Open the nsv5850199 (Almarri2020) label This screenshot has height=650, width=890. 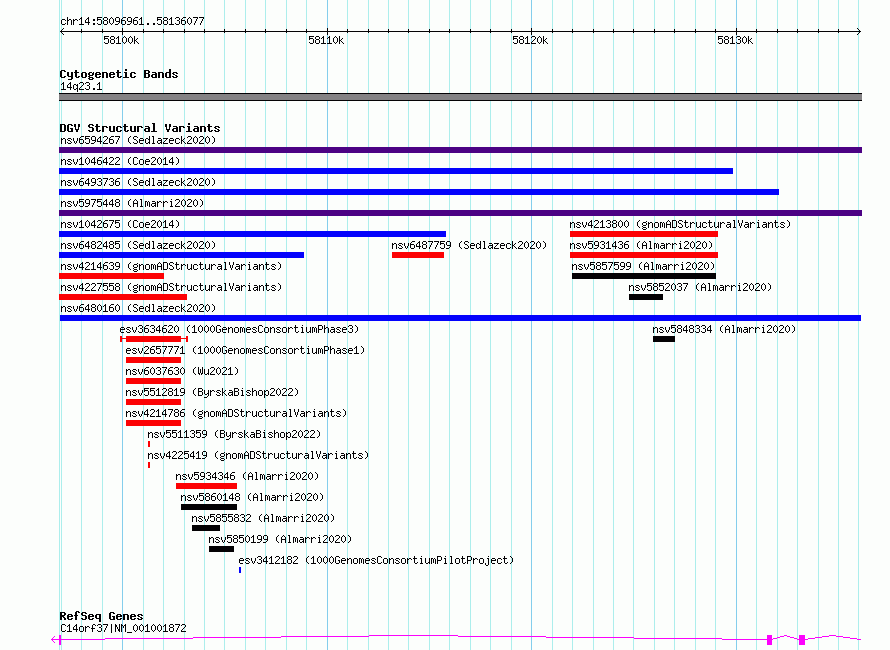[280, 539]
